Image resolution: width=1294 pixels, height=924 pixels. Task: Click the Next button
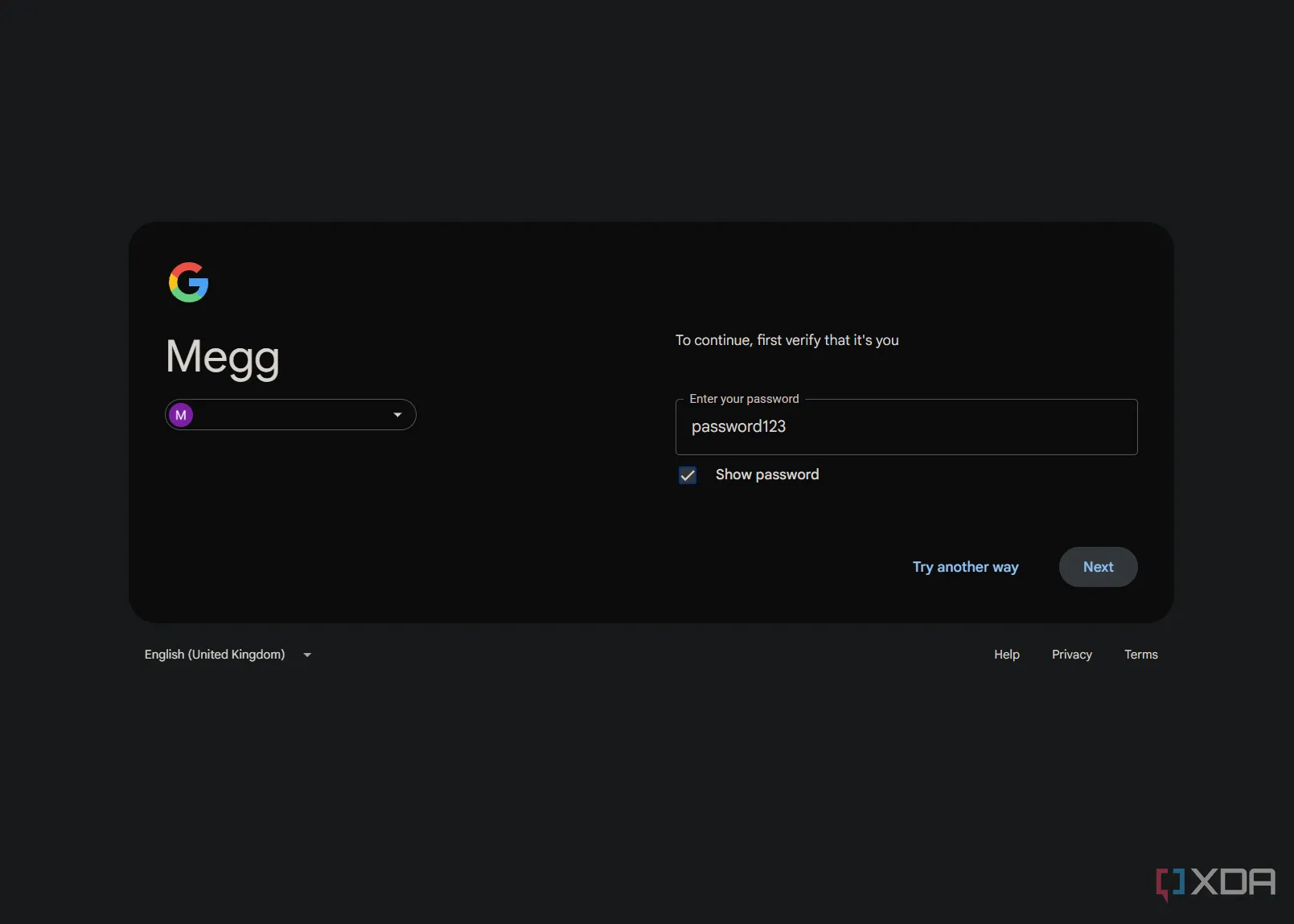[x=1098, y=567]
